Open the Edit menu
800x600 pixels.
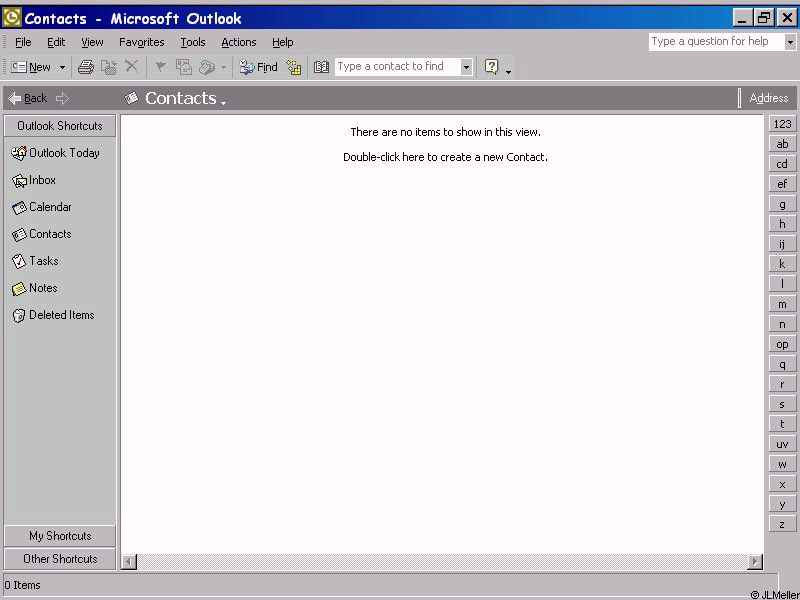56,42
